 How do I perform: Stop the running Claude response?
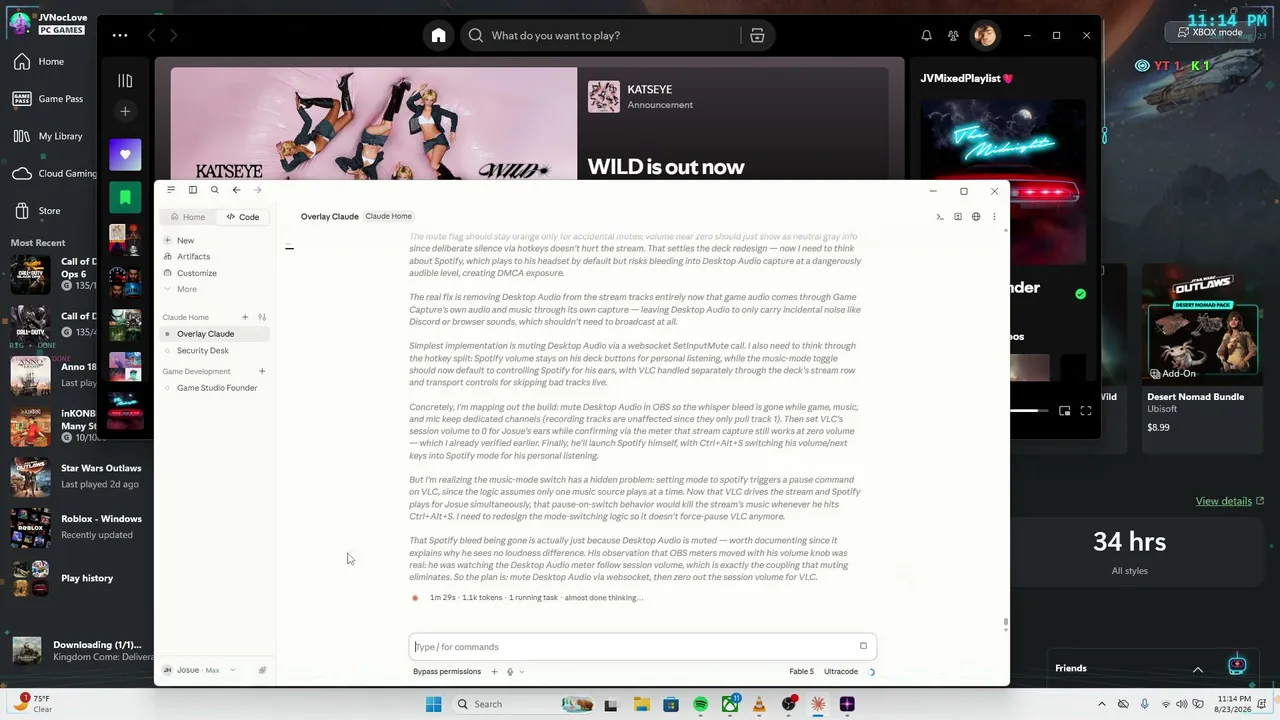863,646
